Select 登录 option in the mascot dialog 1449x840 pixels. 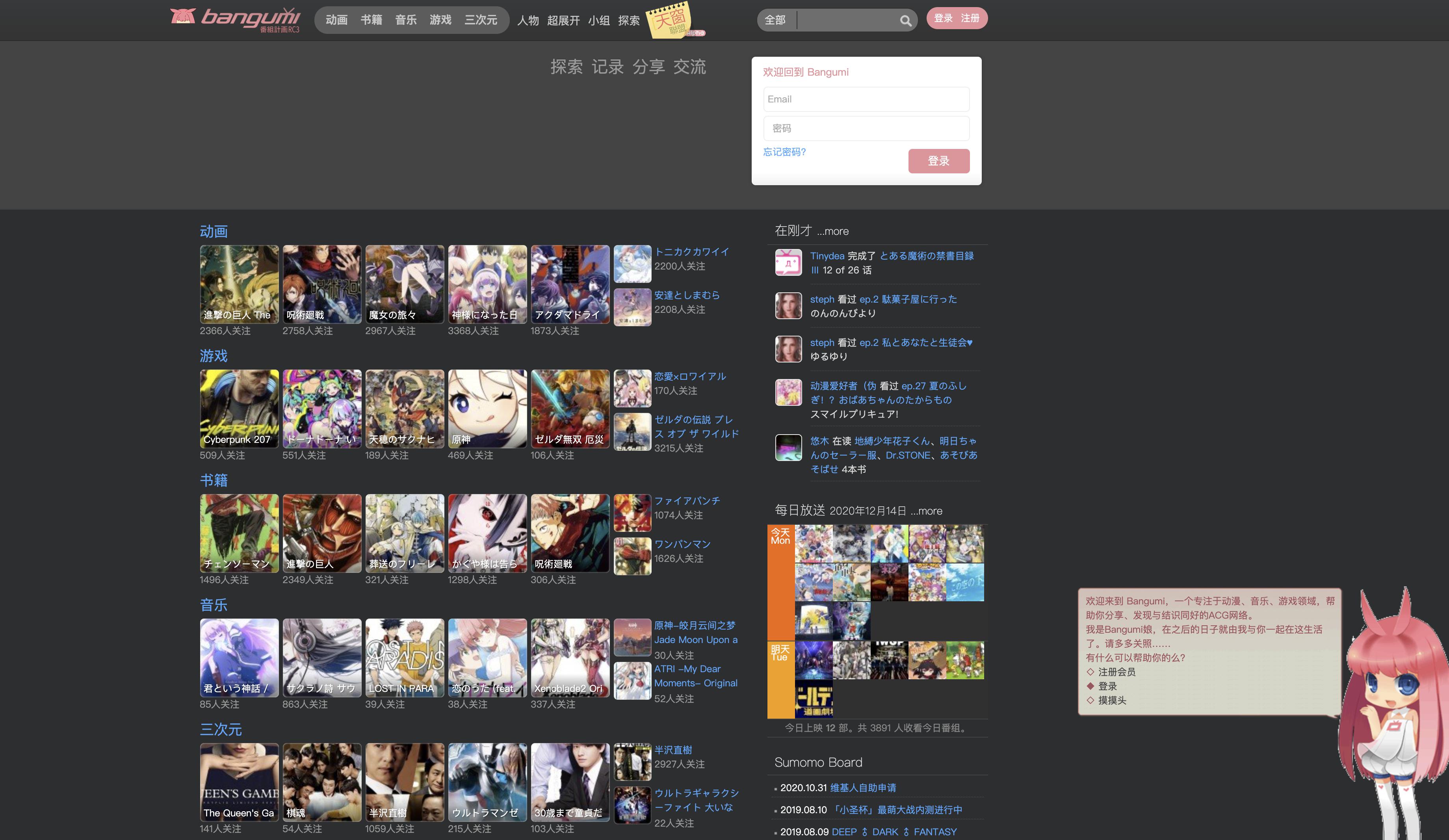click(1107, 686)
